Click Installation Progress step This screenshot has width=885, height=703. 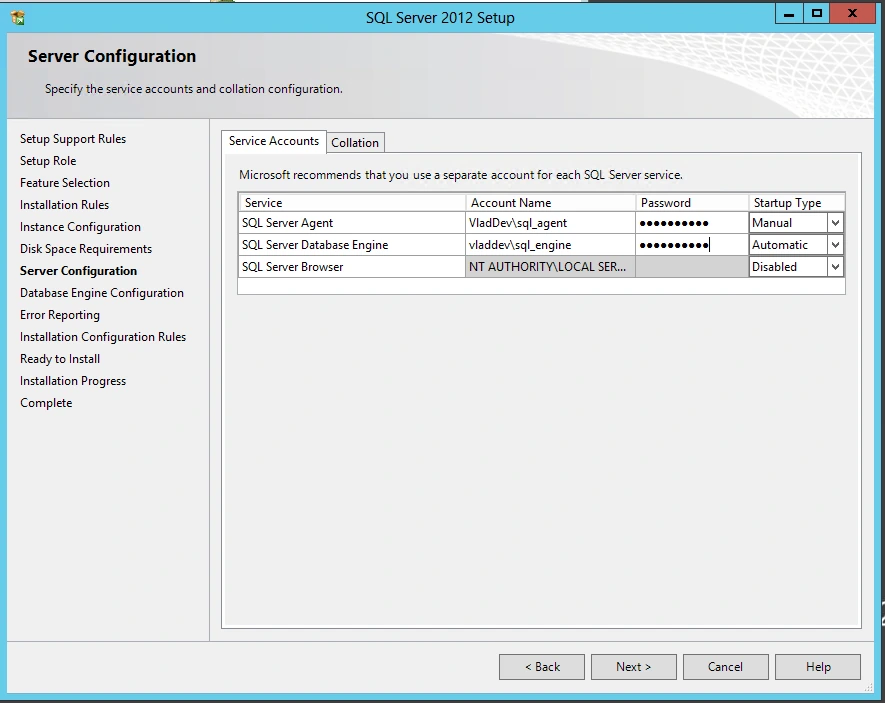(73, 381)
